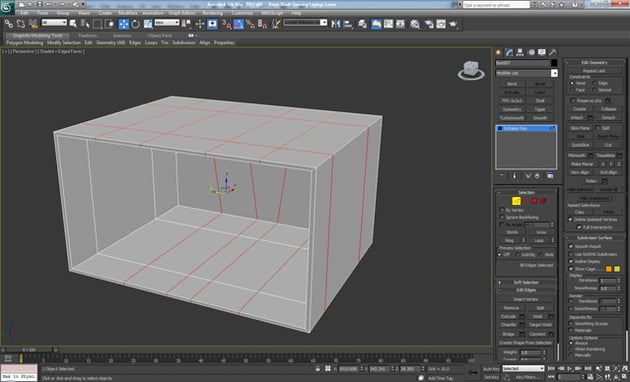Image resolution: width=630 pixels, height=382 pixels.
Task: Switch to Freeform ribbon tab
Action: click(x=87, y=35)
